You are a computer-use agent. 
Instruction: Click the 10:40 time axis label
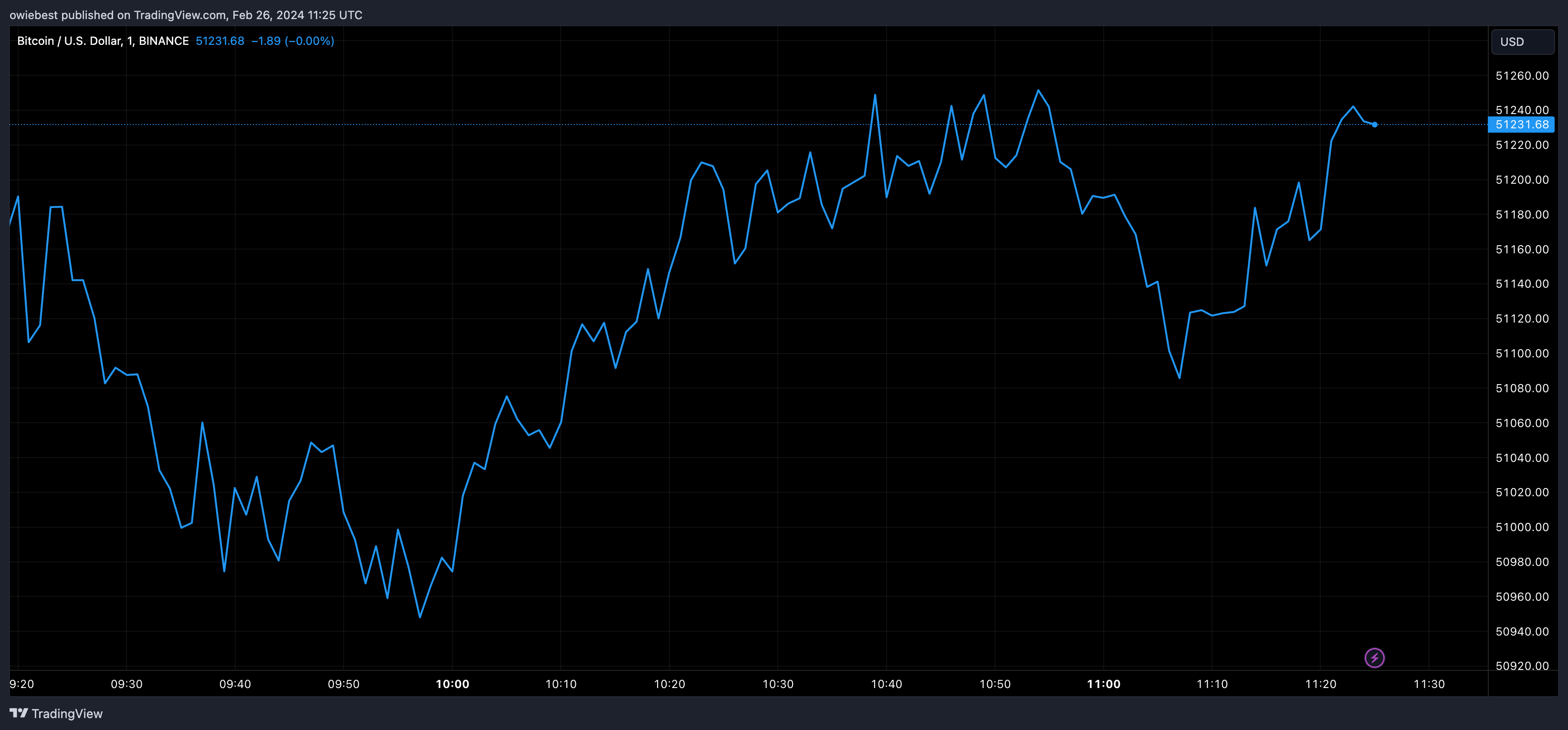[886, 684]
